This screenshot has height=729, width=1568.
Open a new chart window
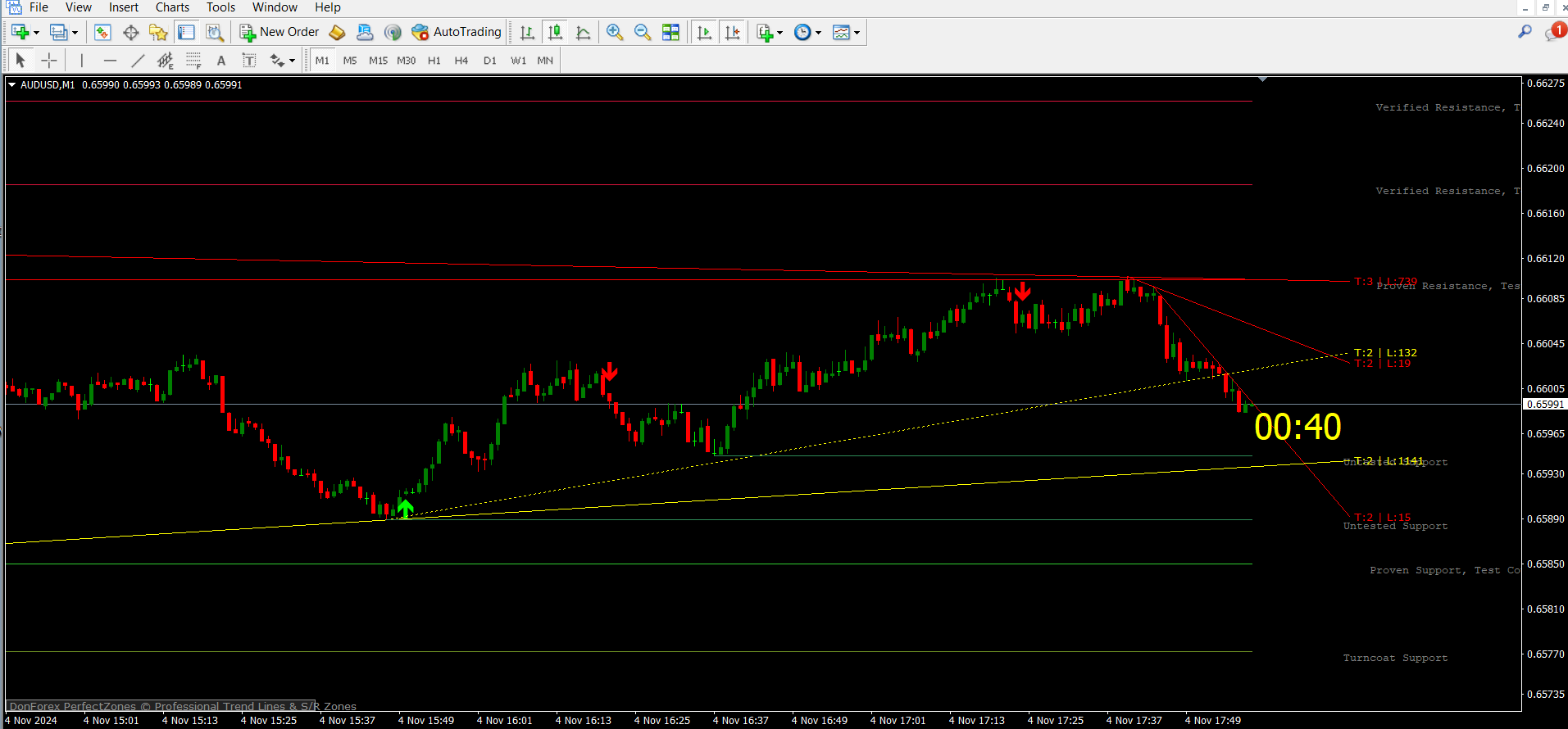pyautogui.click(x=20, y=32)
